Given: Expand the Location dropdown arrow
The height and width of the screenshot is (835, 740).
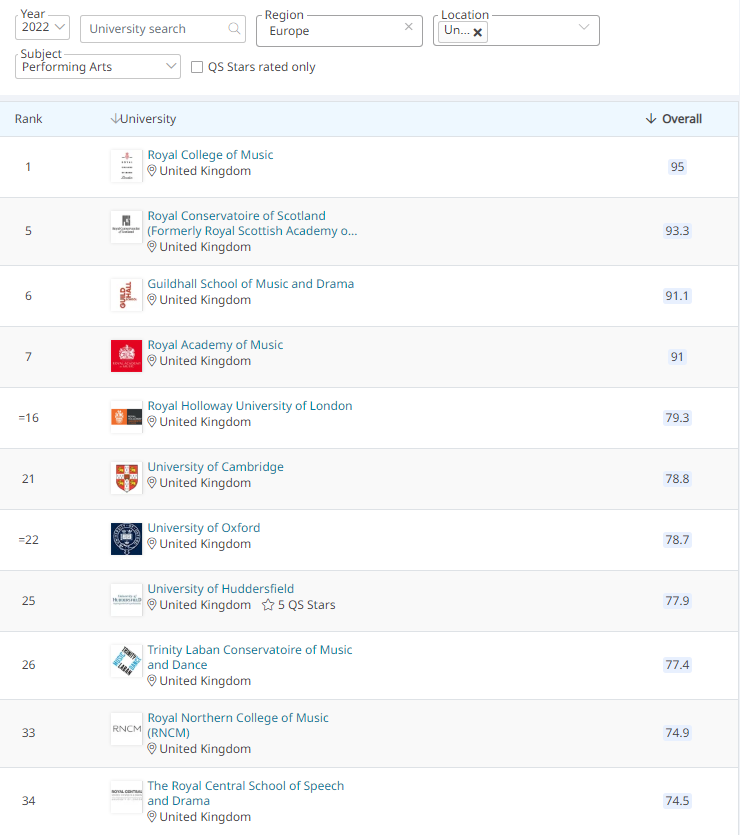Looking at the screenshot, I should (584, 27).
